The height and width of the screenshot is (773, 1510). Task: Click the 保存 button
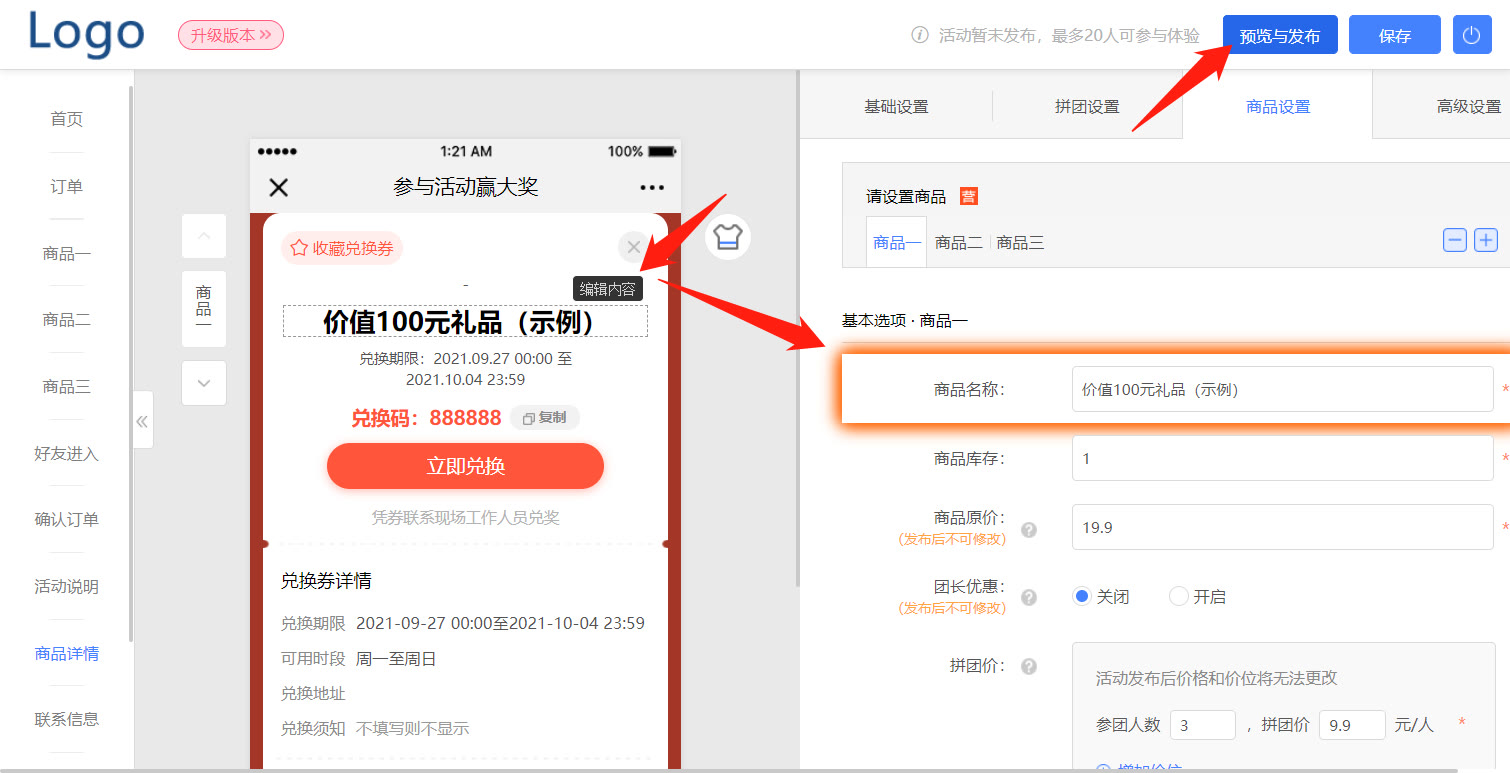[x=1394, y=36]
